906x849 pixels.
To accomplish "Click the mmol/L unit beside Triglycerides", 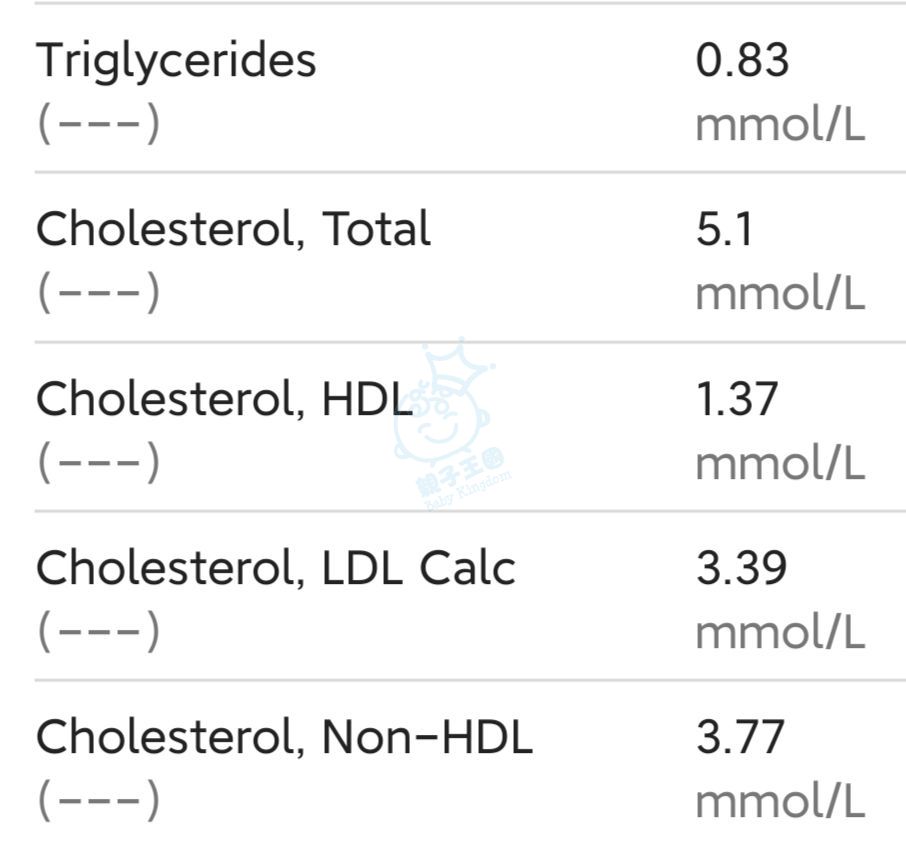I will pyautogui.click(x=780, y=124).
